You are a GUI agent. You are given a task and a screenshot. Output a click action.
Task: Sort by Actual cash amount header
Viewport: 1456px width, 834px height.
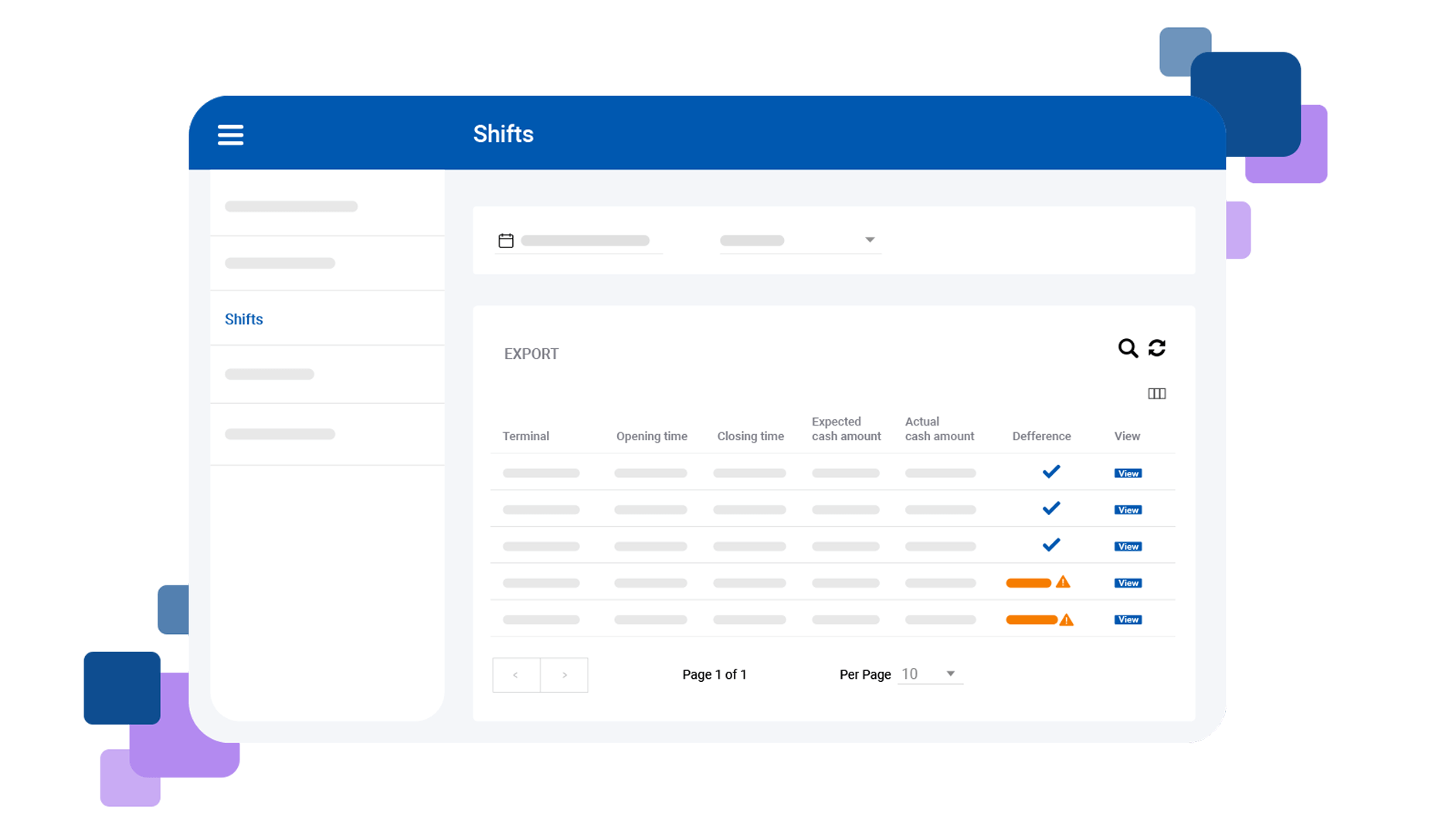tap(939, 429)
